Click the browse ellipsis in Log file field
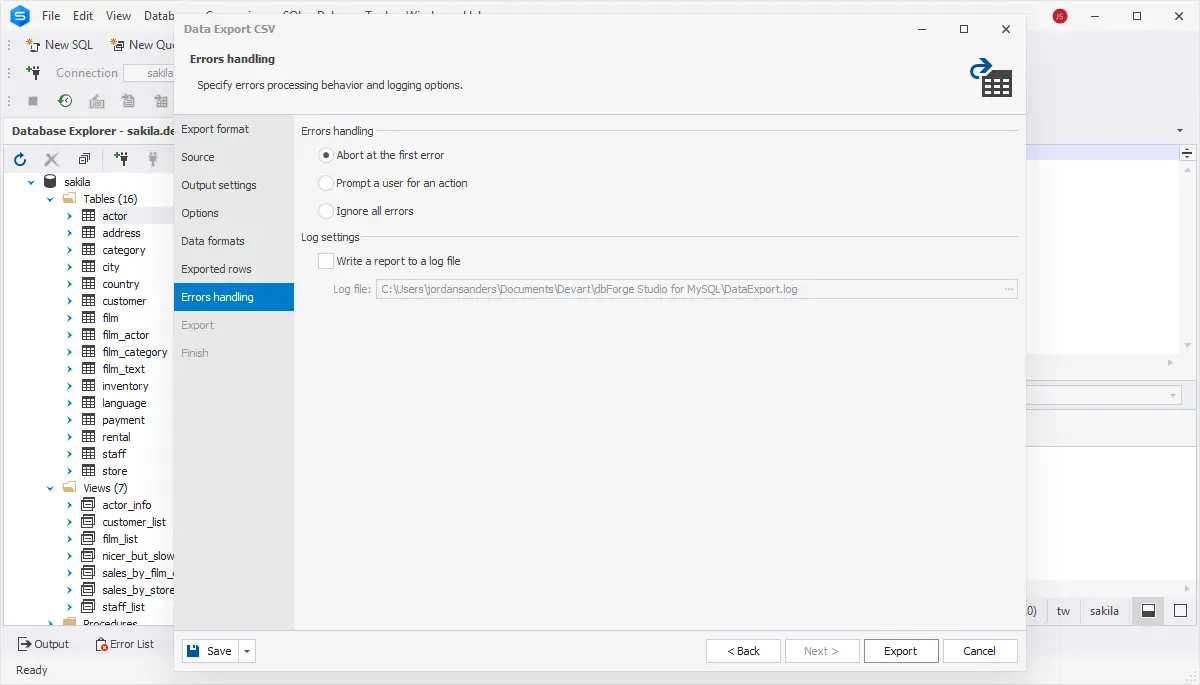 coord(1009,289)
